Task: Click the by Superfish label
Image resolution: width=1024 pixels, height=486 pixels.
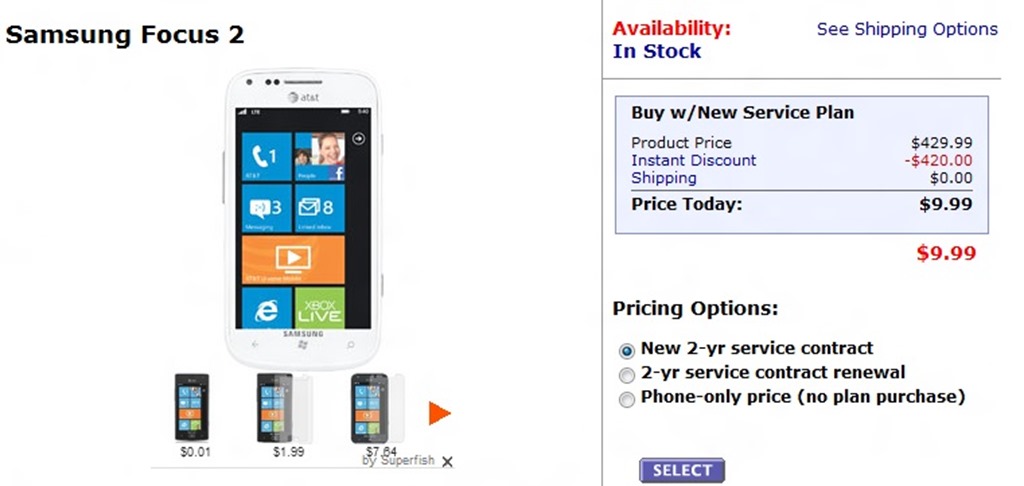Action: pos(398,461)
